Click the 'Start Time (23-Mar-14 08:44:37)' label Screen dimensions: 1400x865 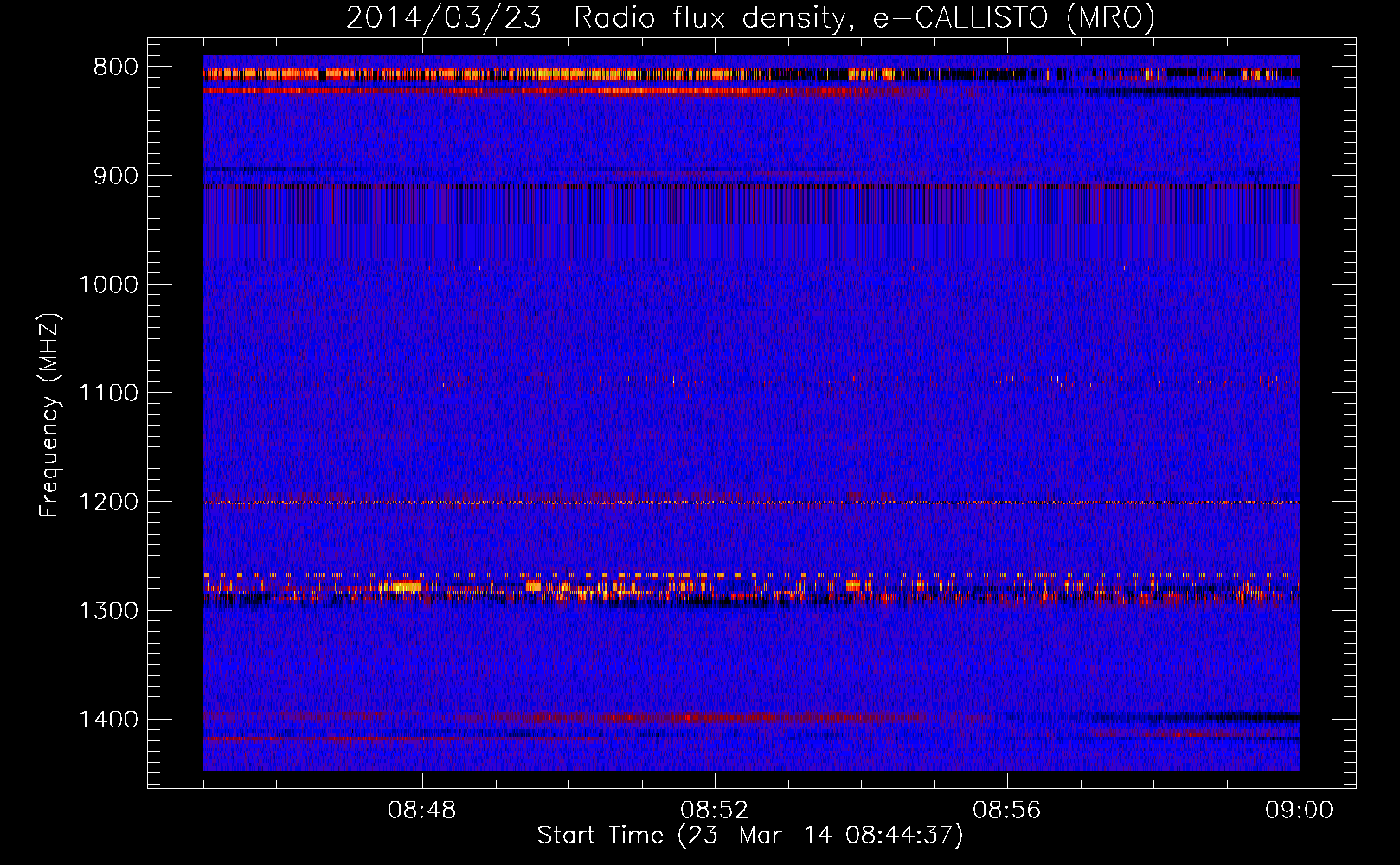[x=750, y=836]
